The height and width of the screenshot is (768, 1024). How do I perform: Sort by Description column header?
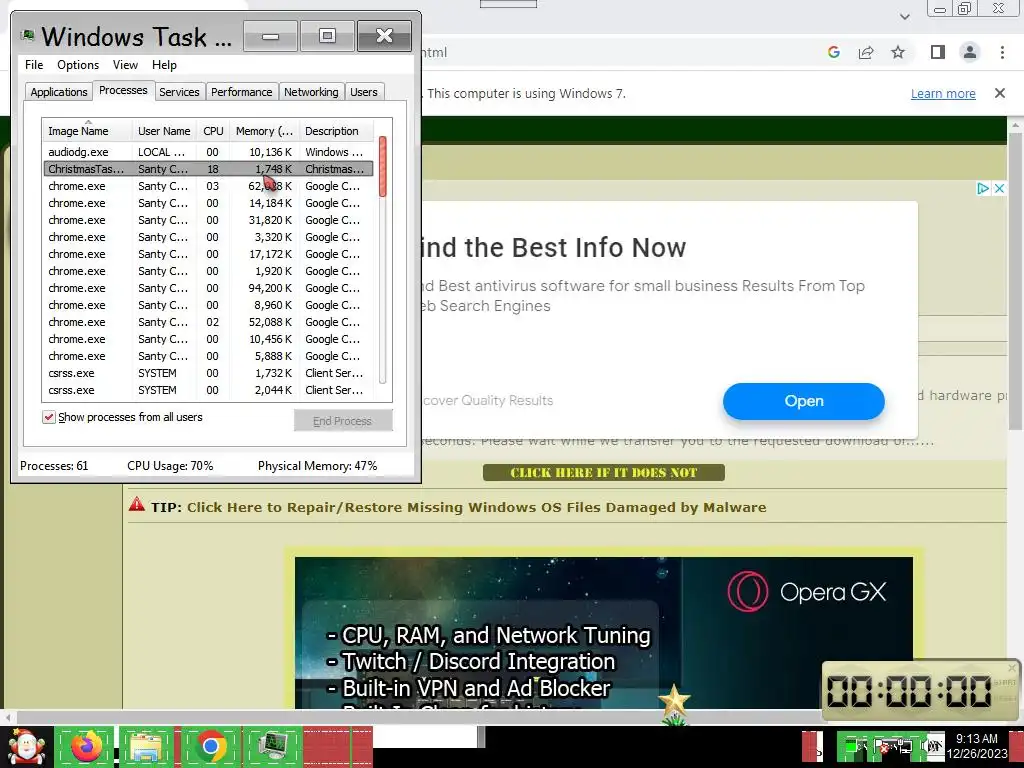pyautogui.click(x=336, y=131)
